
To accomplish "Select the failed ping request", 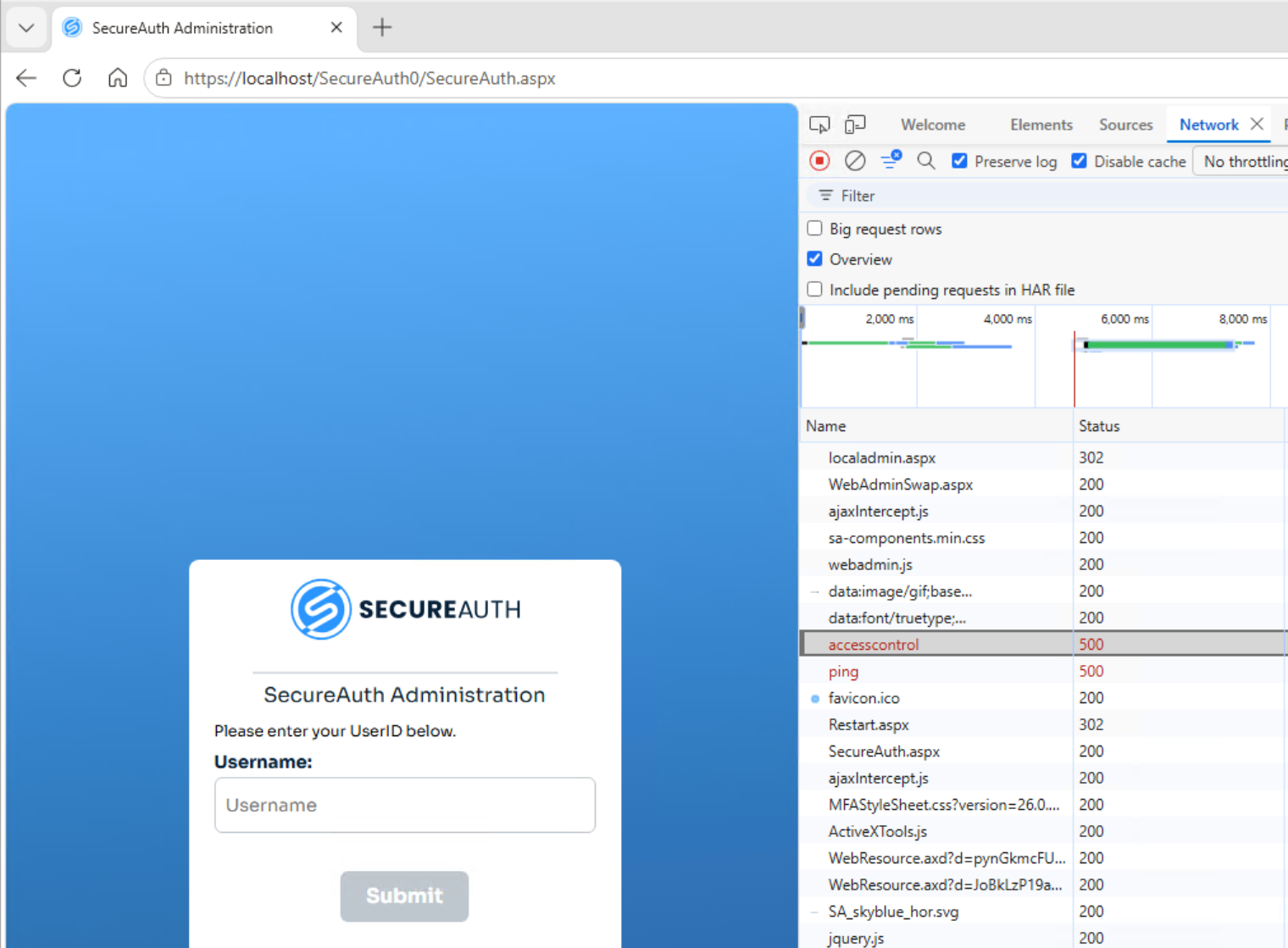I will (843, 671).
